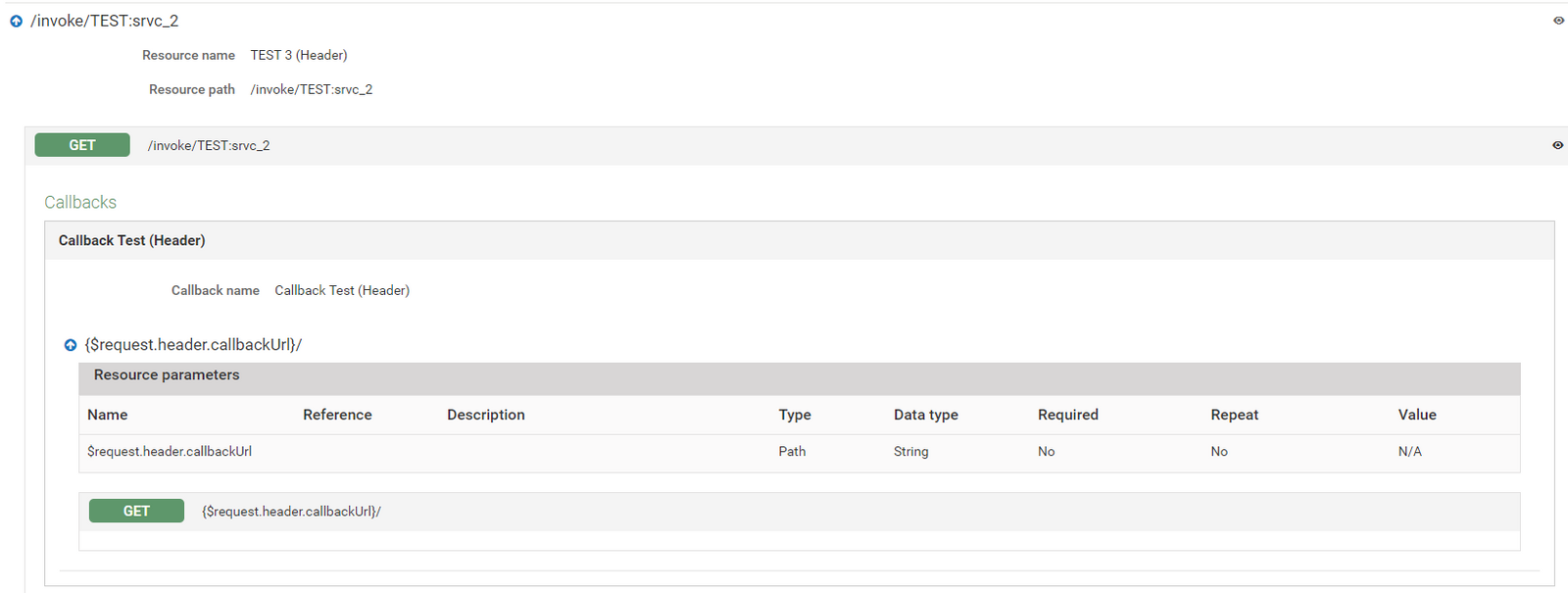Click the $request.header.callbackUrl parameter name cell

(170, 452)
